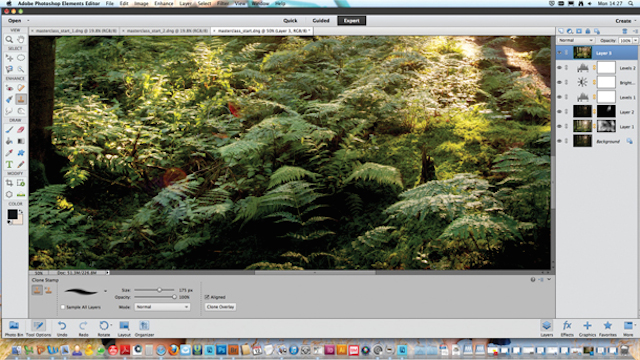The image size is (640, 360).
Task: Select the Eraser tool
Action: point(21,130)
